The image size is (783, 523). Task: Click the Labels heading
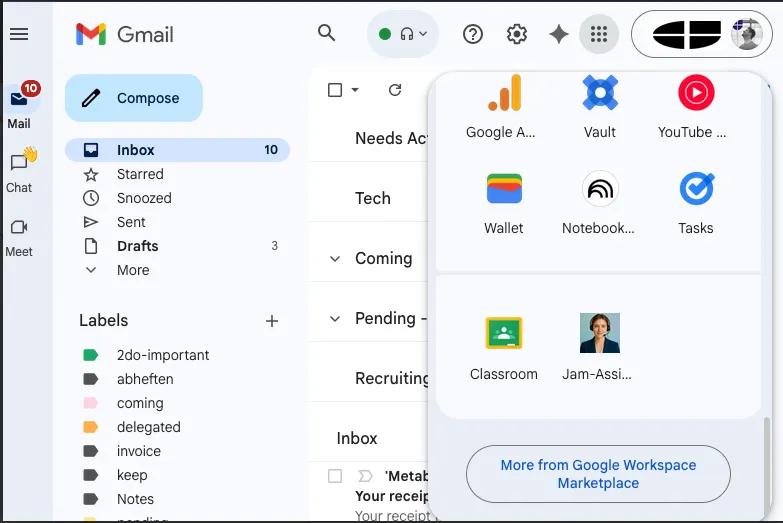tap(103, 320)
